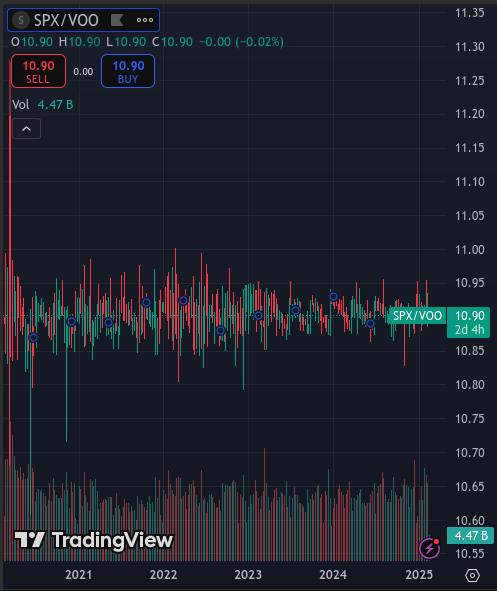Viewport: 497px width, 591px height.
Task: Open chart settings hexagon icon
Action: (472, 575)
